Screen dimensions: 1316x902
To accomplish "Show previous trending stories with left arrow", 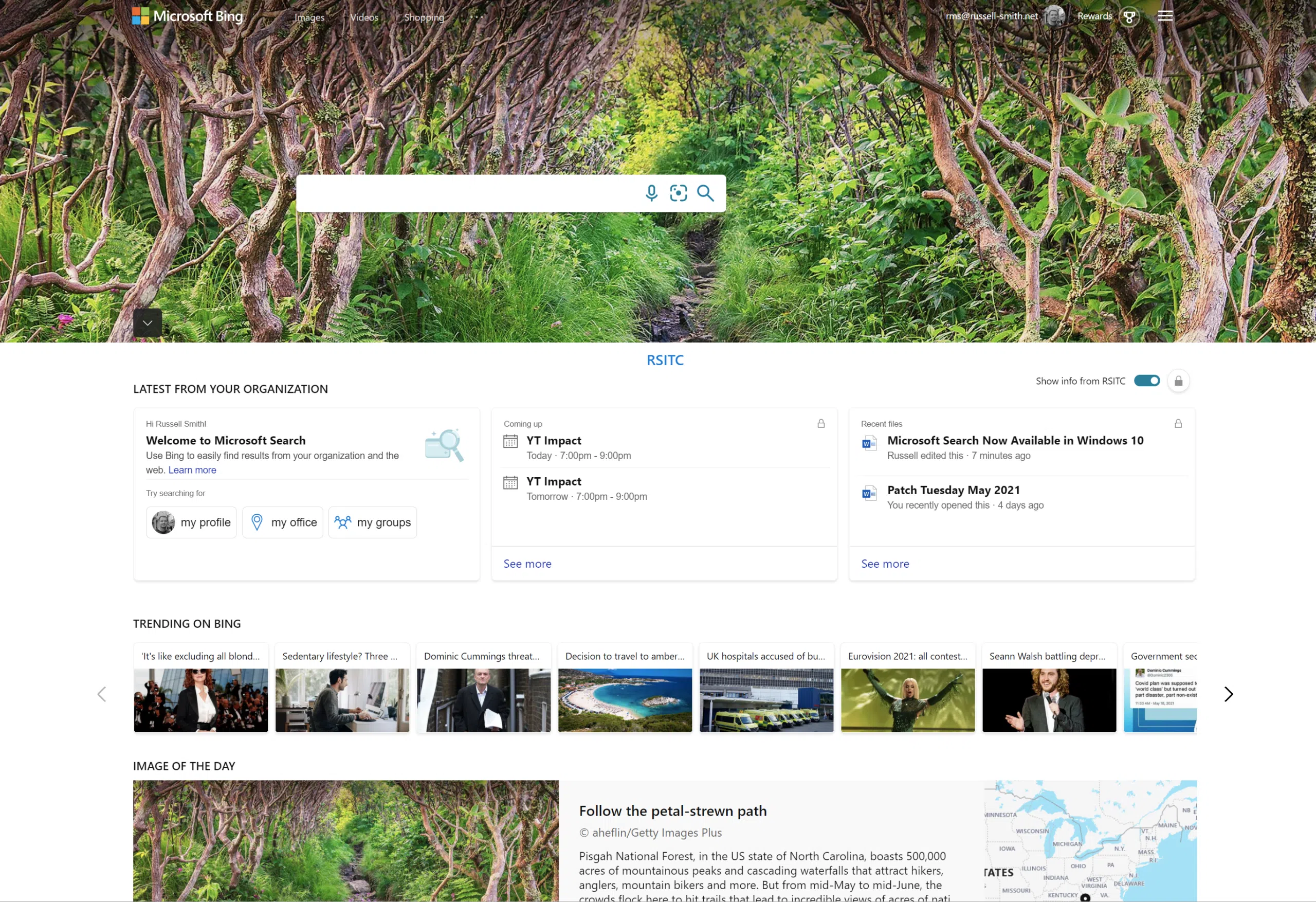I will click(x=102, y=694).
